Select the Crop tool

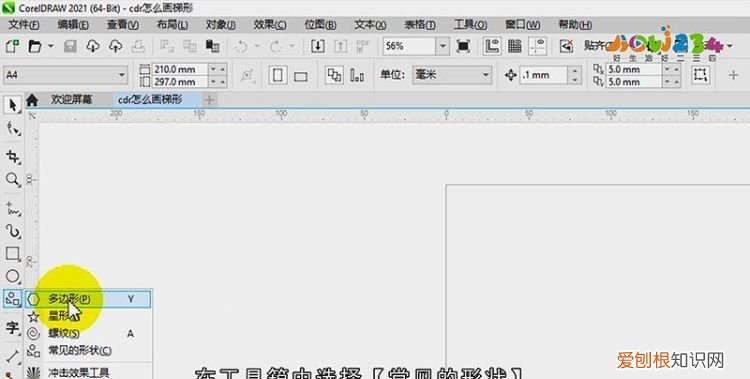point(12,156)
